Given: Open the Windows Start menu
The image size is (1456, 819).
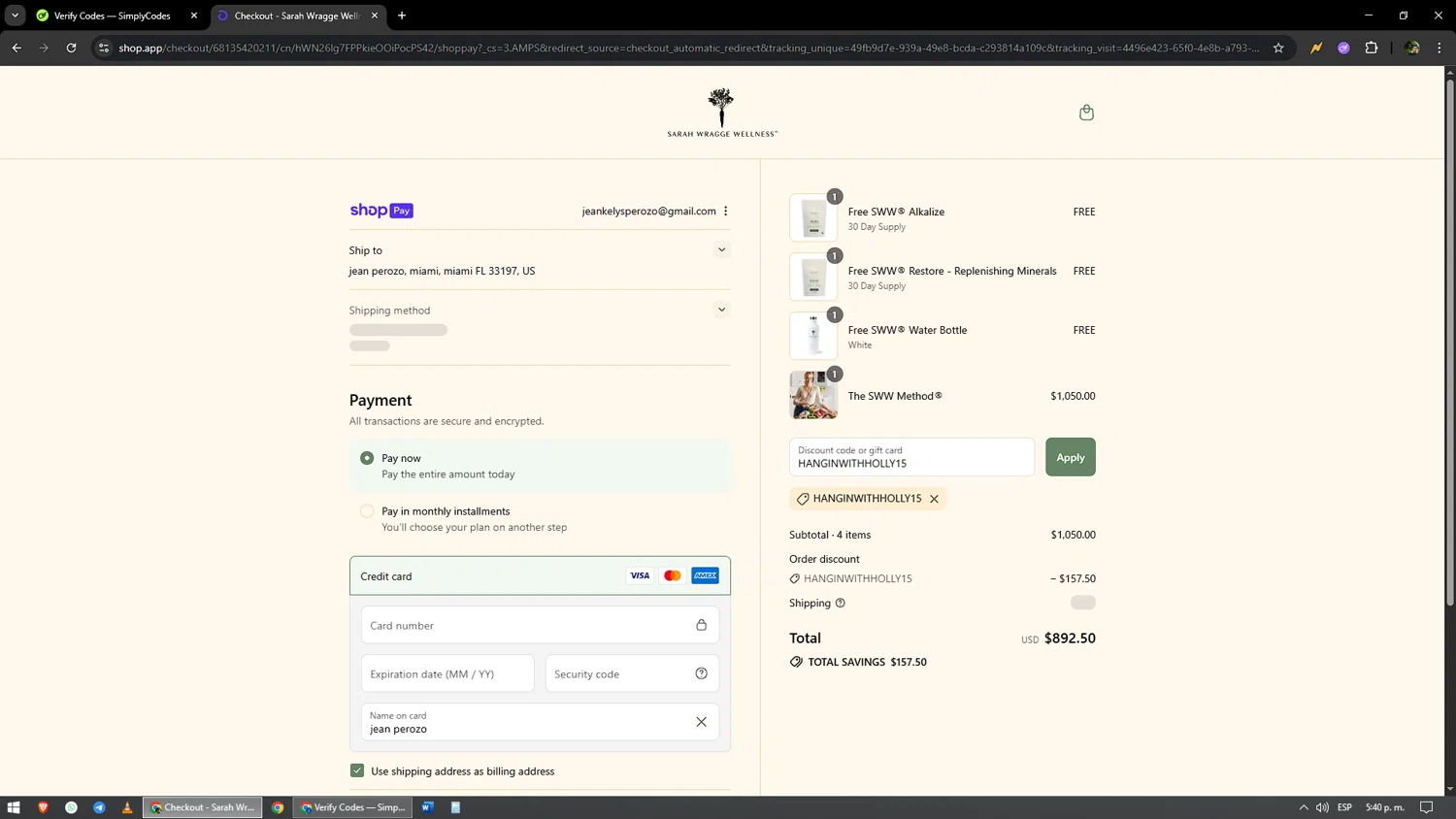Looking at the screenshot, I should [x=14, y=807].
